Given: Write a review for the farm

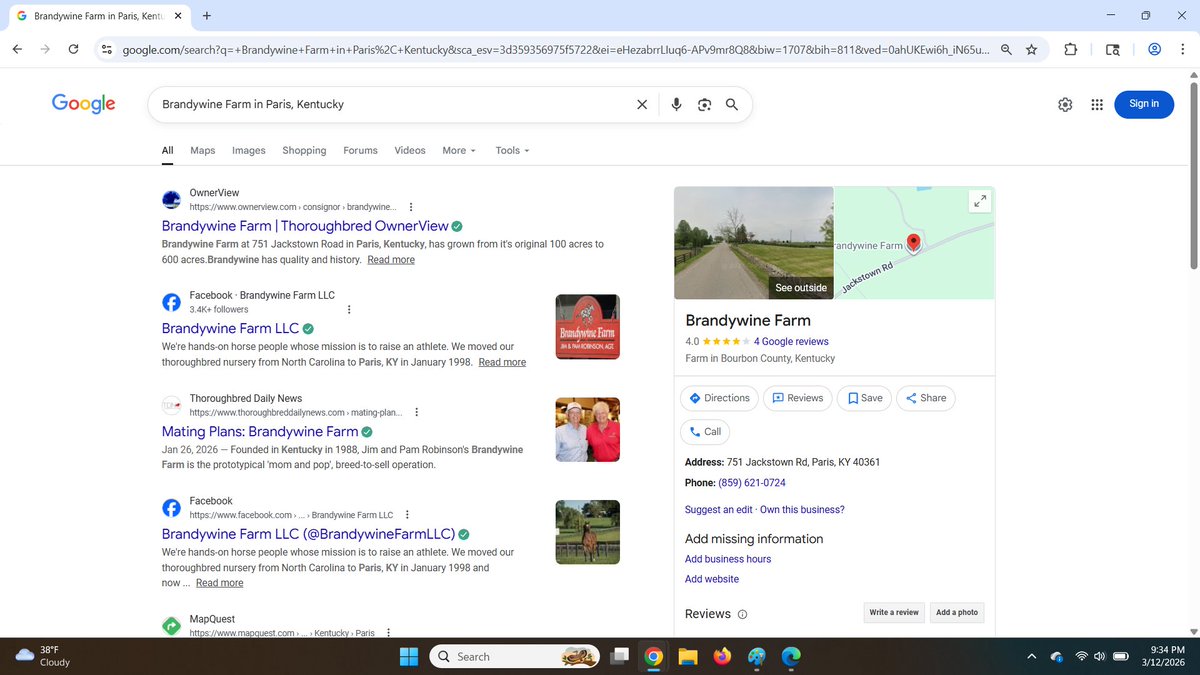Looking at the screenshot, I should click(894, 612).
